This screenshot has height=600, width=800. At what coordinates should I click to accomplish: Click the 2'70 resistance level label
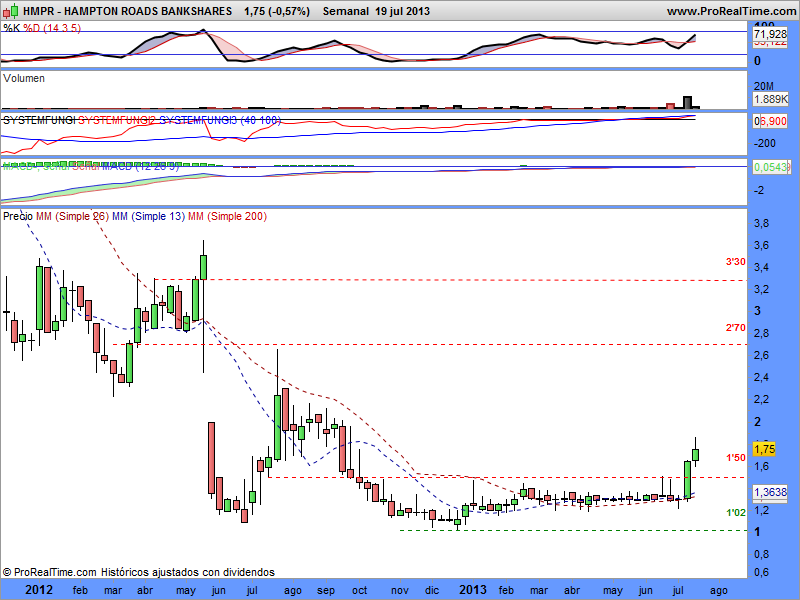pos(736,328)
